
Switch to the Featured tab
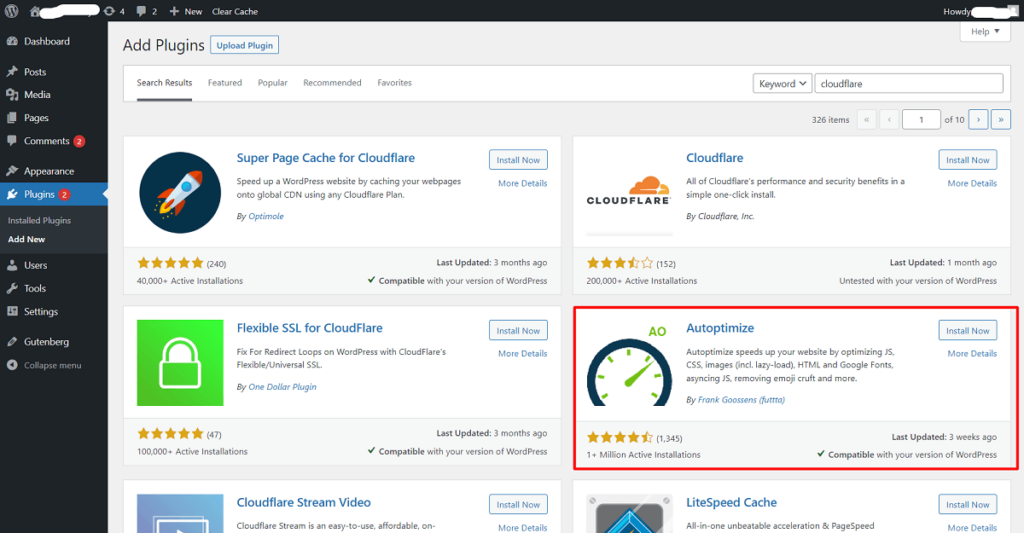225,83
